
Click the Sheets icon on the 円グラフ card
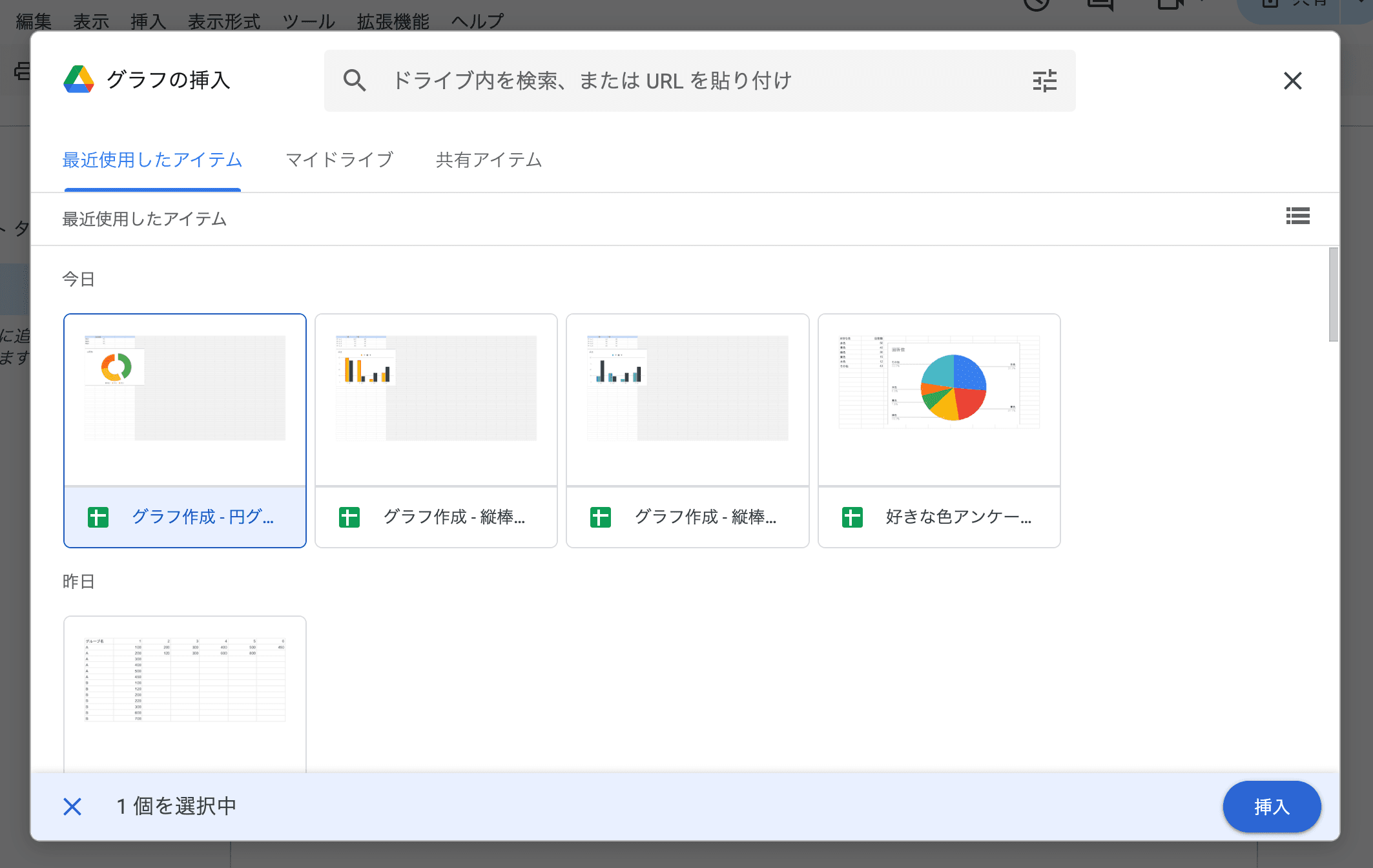(97, 517)
